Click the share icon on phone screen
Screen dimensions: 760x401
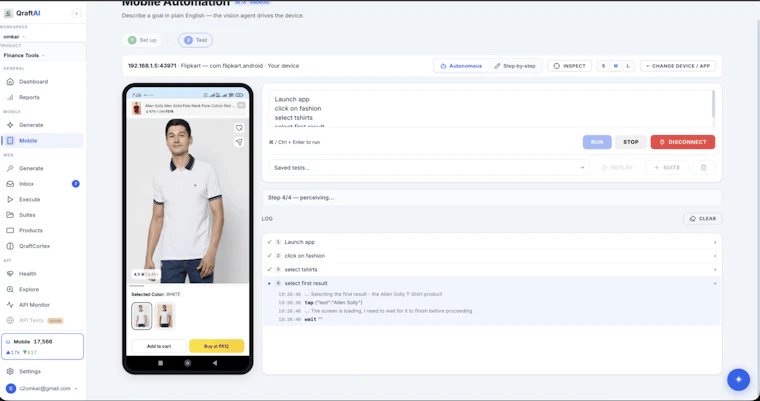(239, 142)
